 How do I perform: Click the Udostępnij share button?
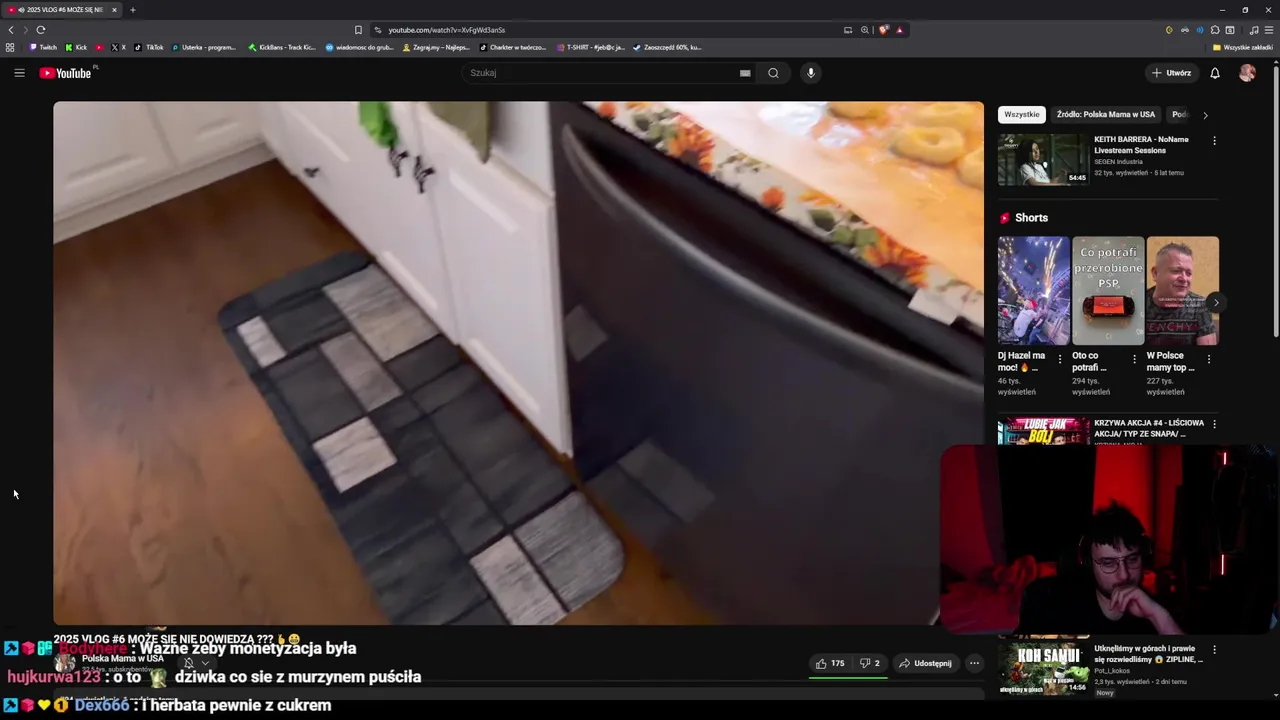tap(925, 663)
